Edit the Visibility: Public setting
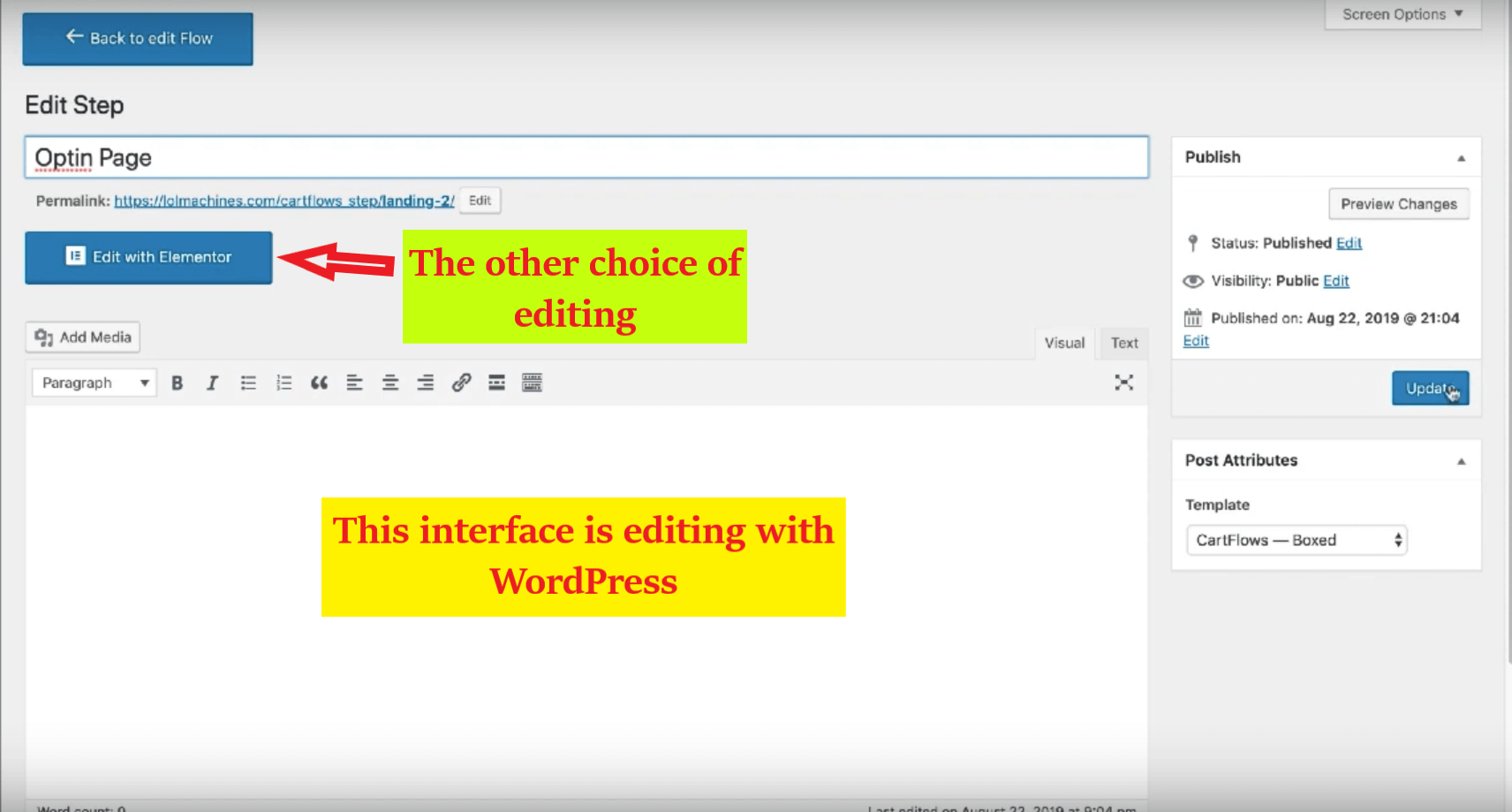The width and height of the screenshot is (1512, 812). click(x=1335, y=281)
